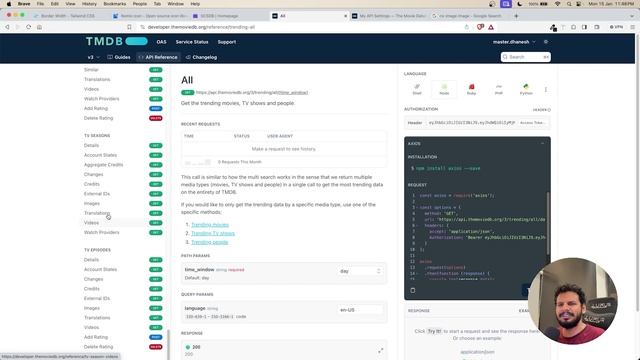Open Brave Rewards triangle icon
Image resolution: width=640 pixels, height=360 pixels.
point(491,27)
